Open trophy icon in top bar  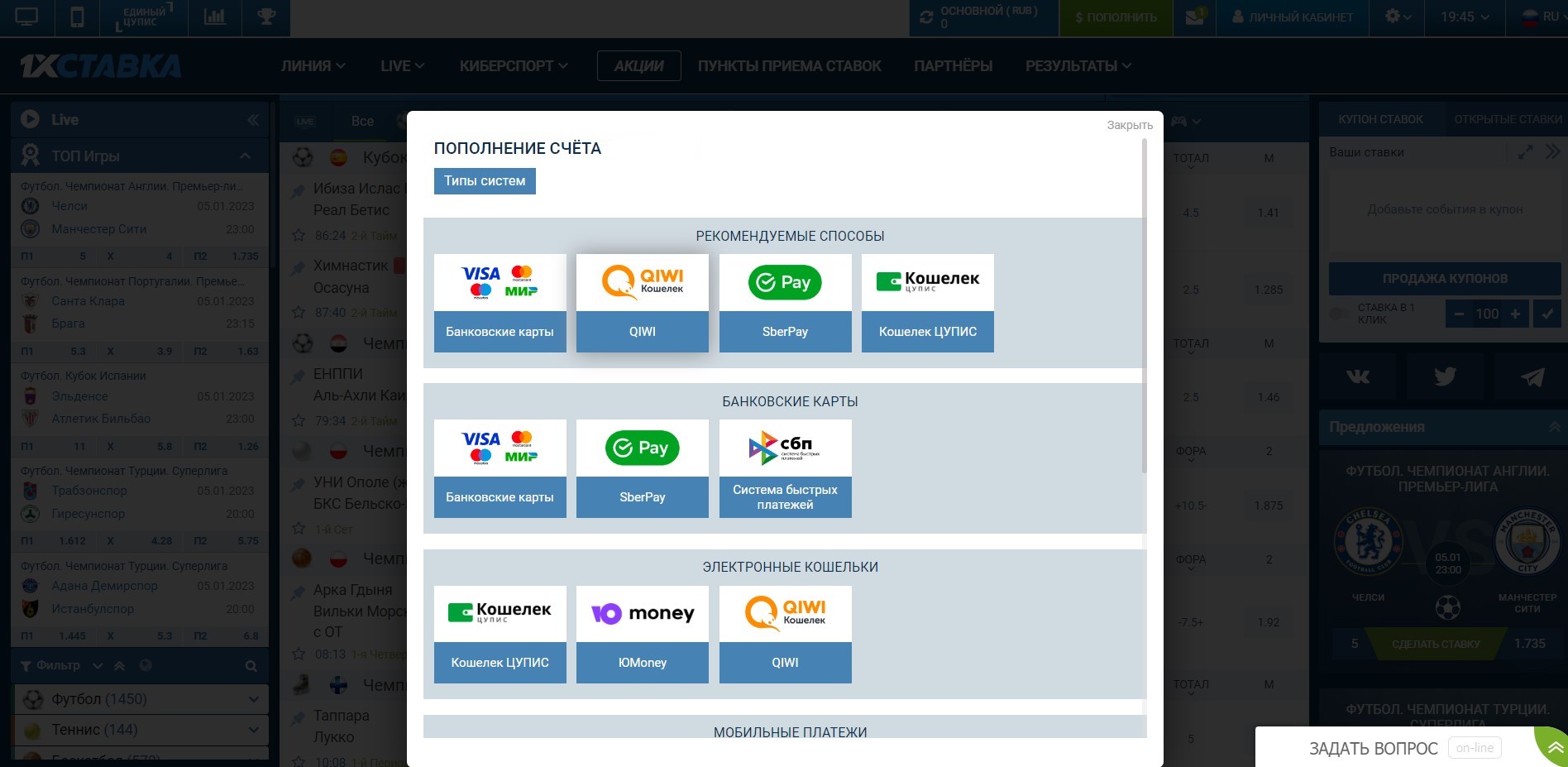(266, 17)
